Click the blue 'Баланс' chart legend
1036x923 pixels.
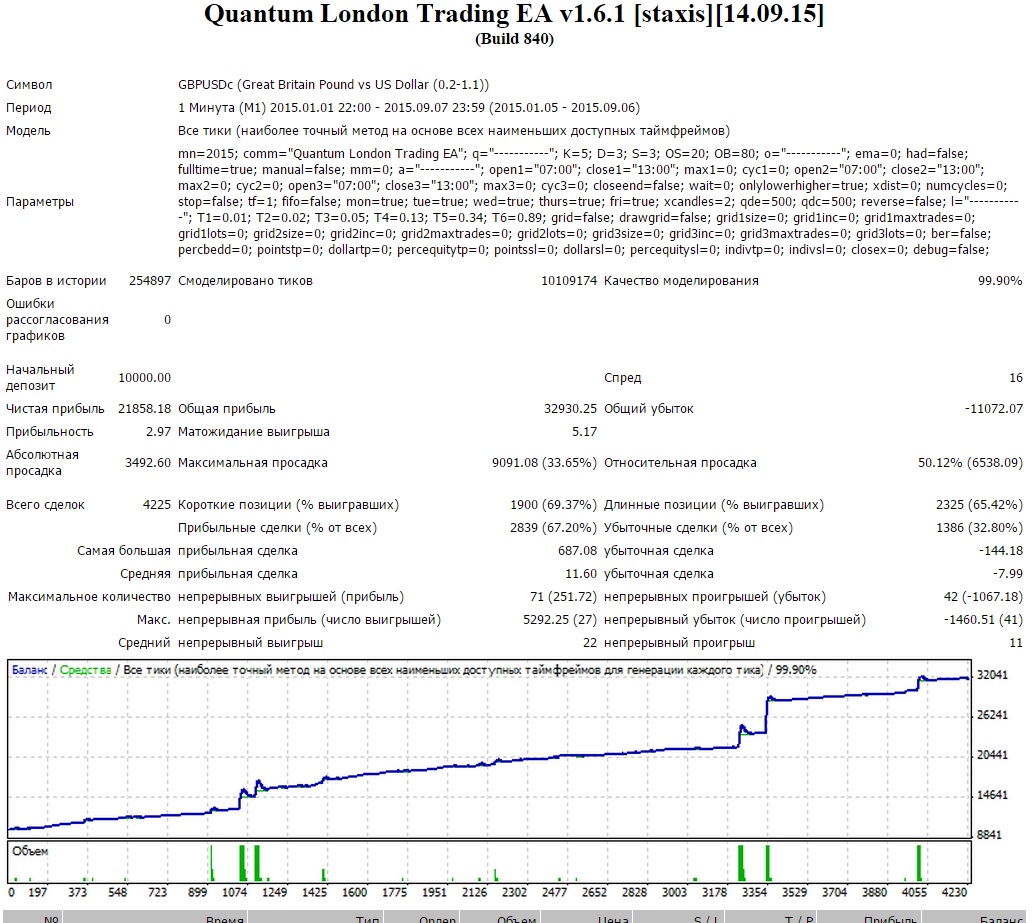tap(30, 670)
